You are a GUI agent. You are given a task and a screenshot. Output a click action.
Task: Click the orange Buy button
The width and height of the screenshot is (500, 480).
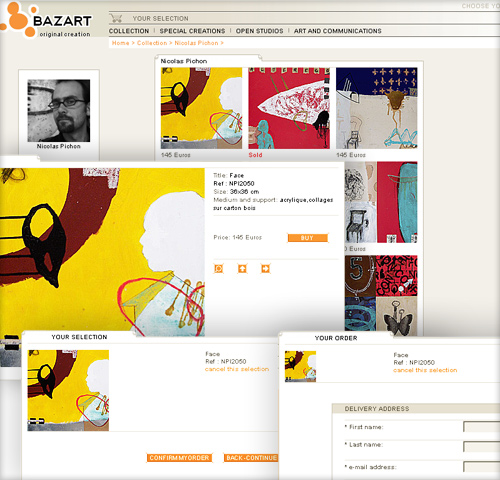(x=308, y=238)
